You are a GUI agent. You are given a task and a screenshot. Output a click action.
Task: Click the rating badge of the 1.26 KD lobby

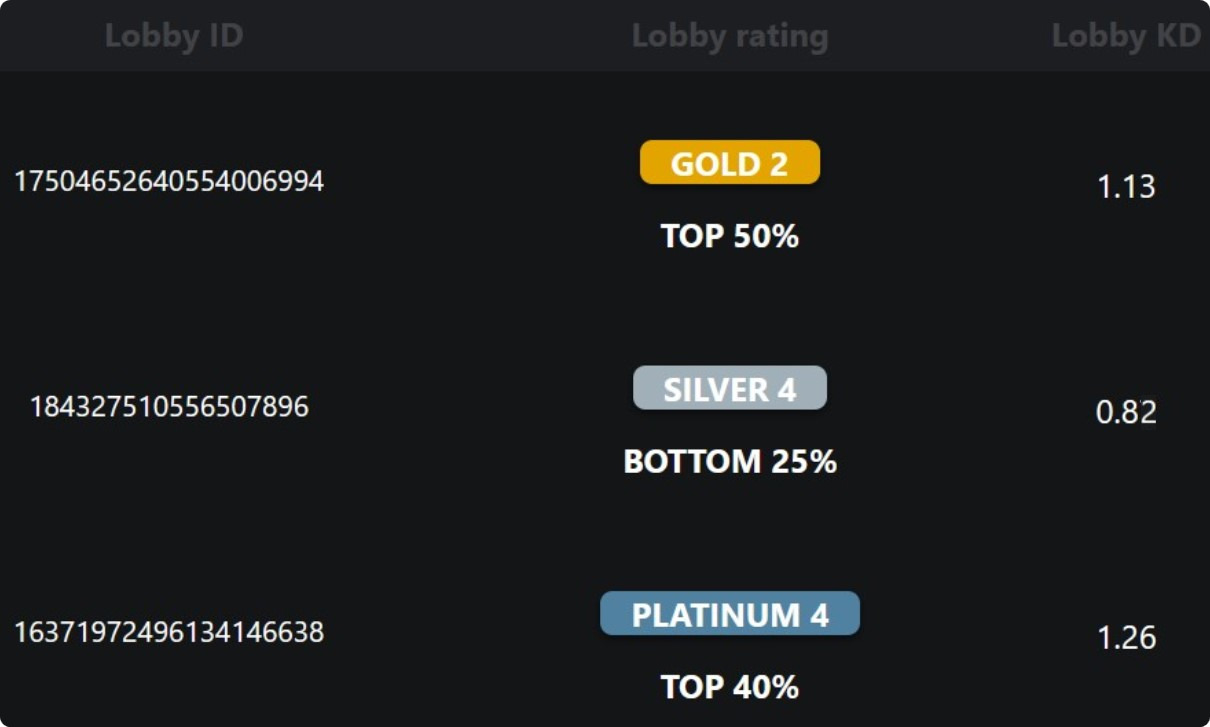coord(730,614)
